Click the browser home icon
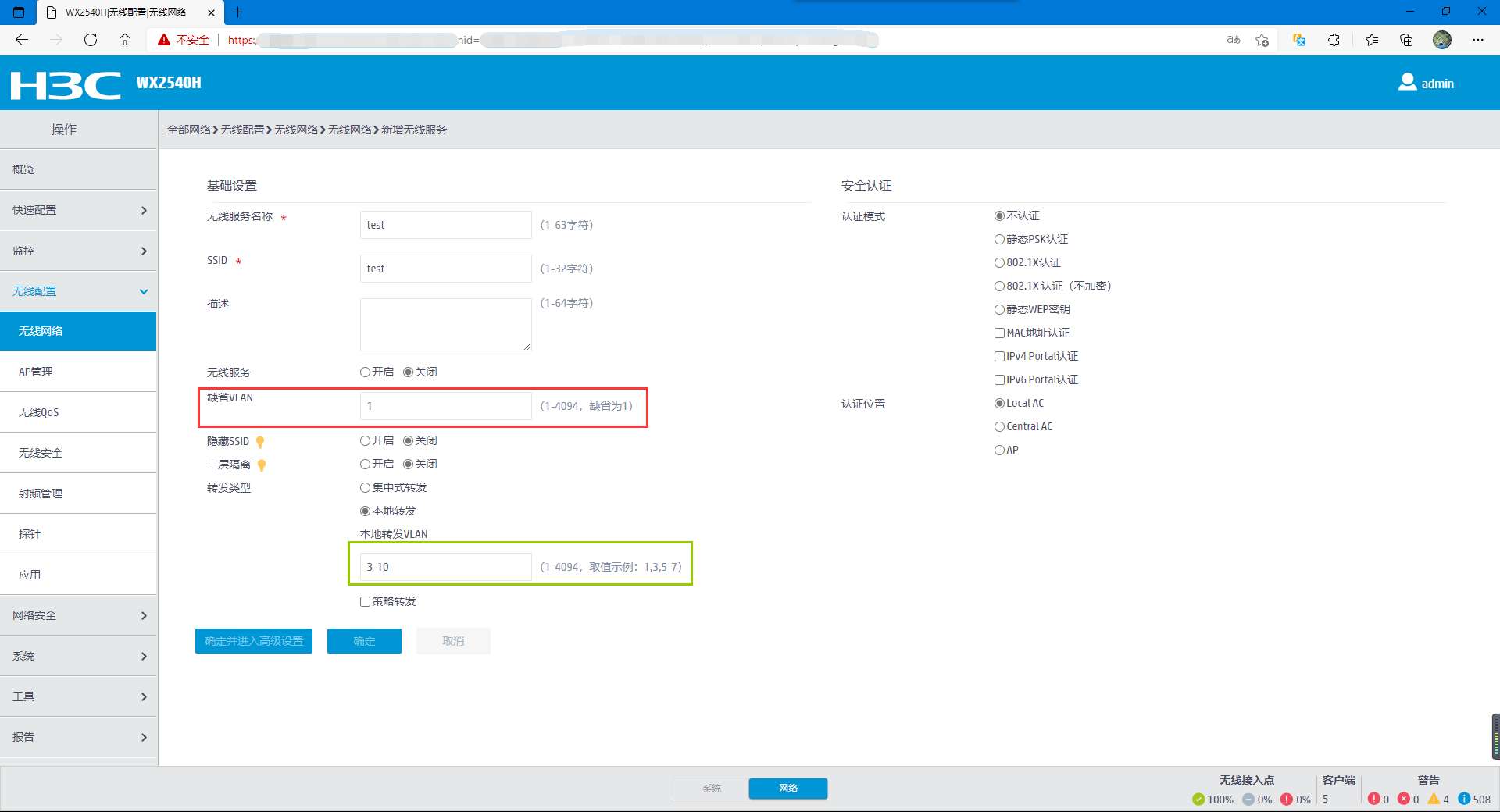The width and height of the screenshot is (1500, 812). pos(125,40)
